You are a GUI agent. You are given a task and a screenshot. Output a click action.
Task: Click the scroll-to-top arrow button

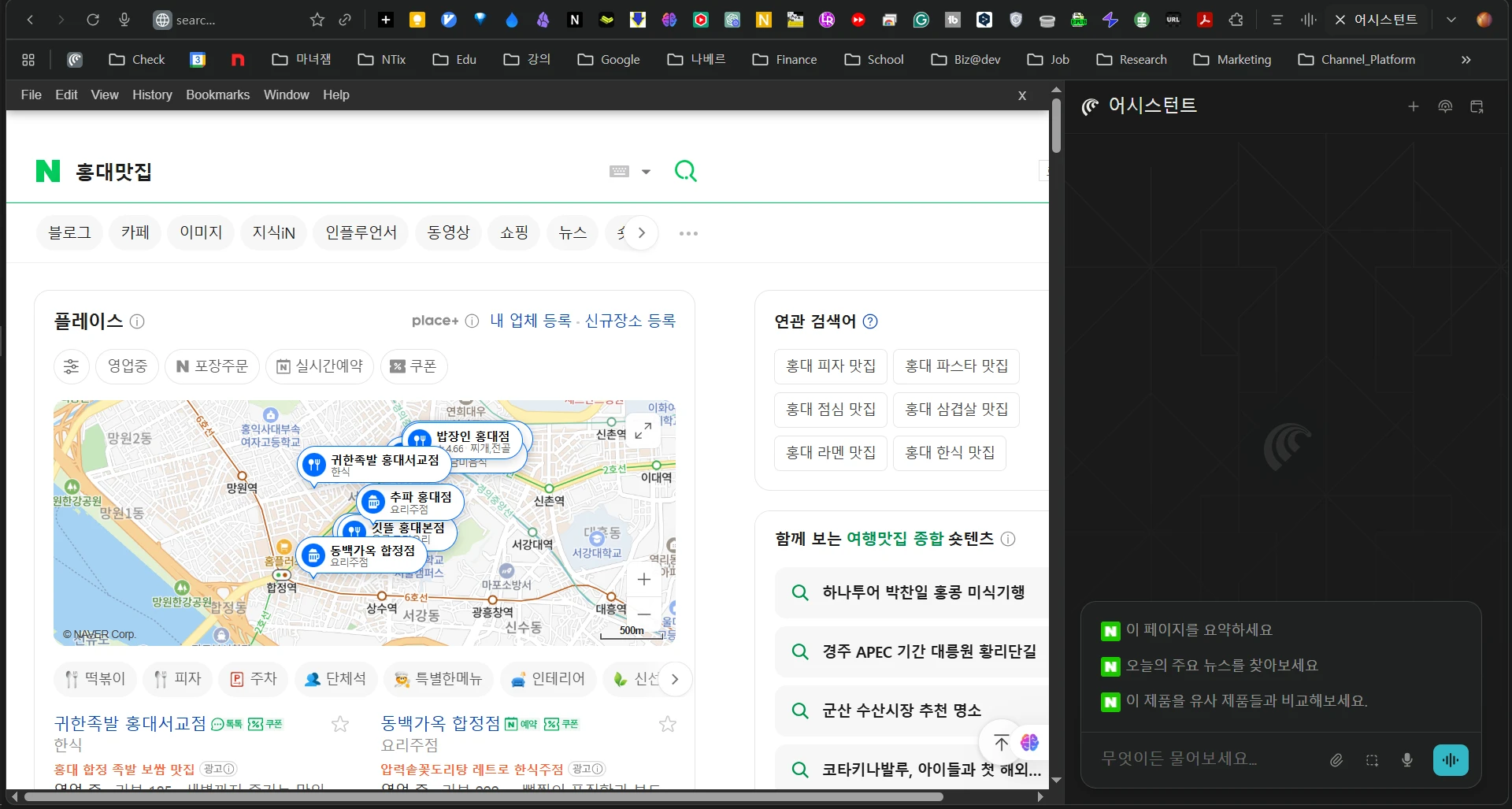click(1001, 742)
